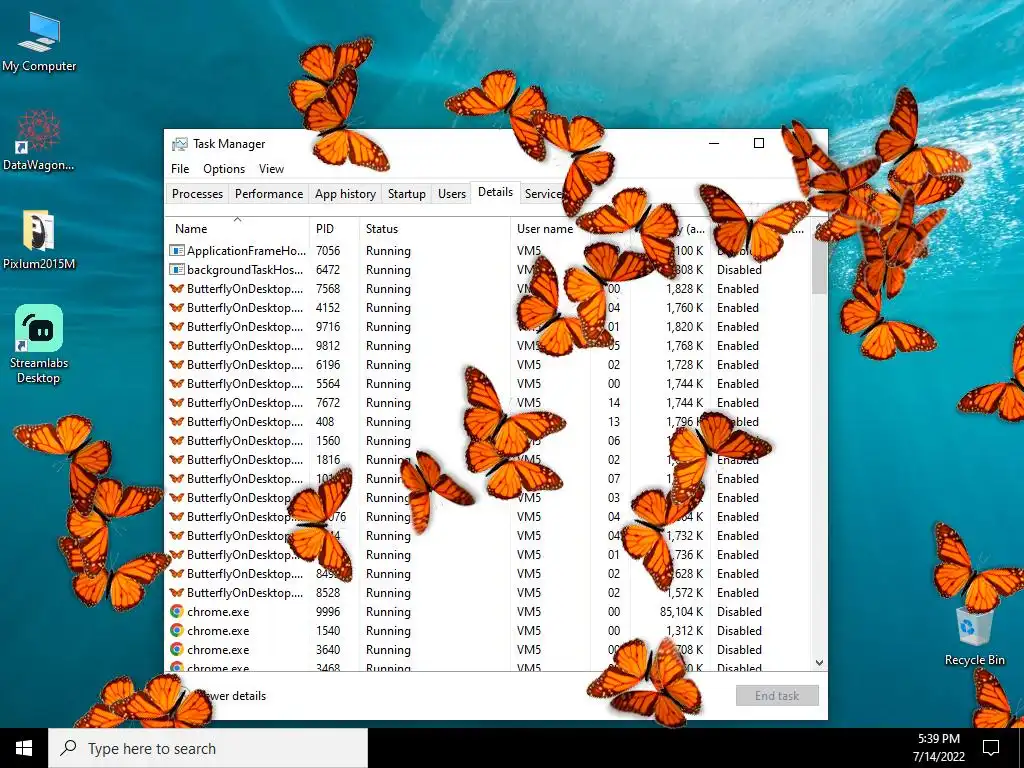Click the End task button
1024x768 pixels.
(x=776, y=696)
